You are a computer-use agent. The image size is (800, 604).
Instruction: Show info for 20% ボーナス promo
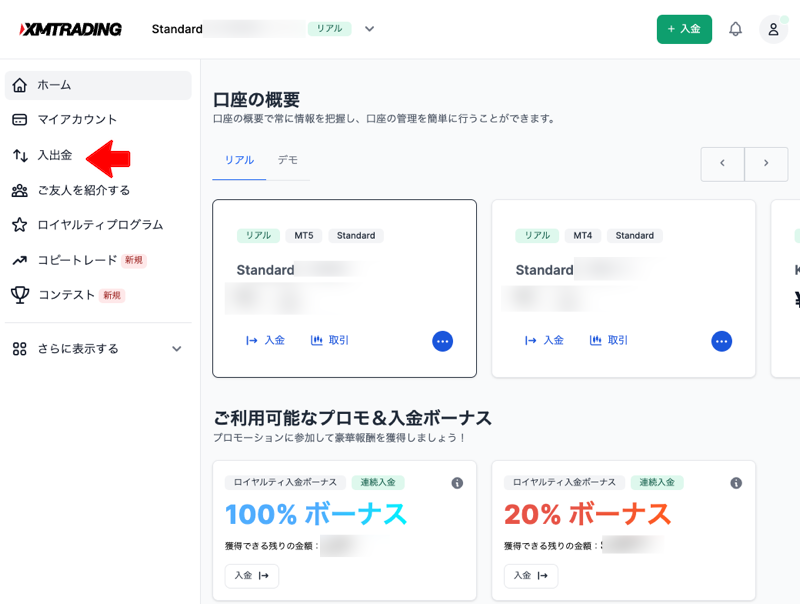click(736, 483)
